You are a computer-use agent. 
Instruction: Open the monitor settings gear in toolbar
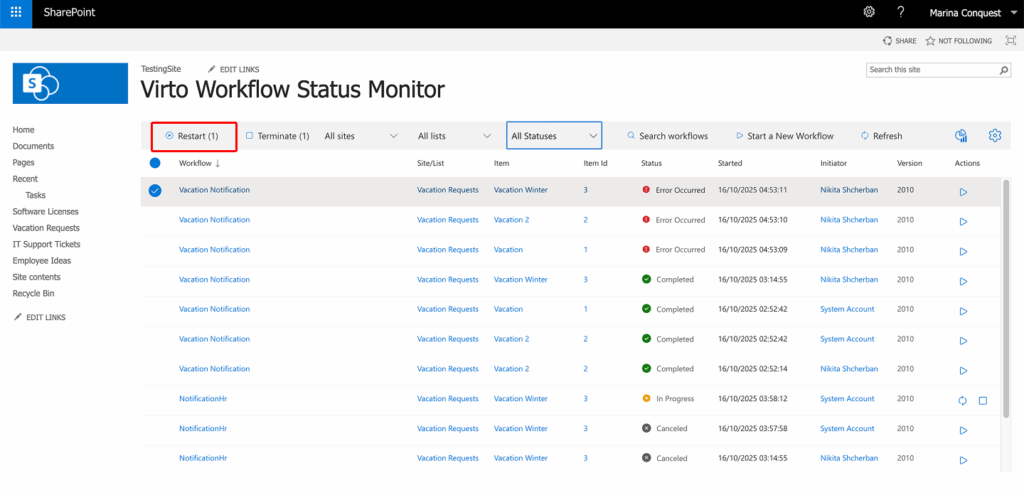995,135
